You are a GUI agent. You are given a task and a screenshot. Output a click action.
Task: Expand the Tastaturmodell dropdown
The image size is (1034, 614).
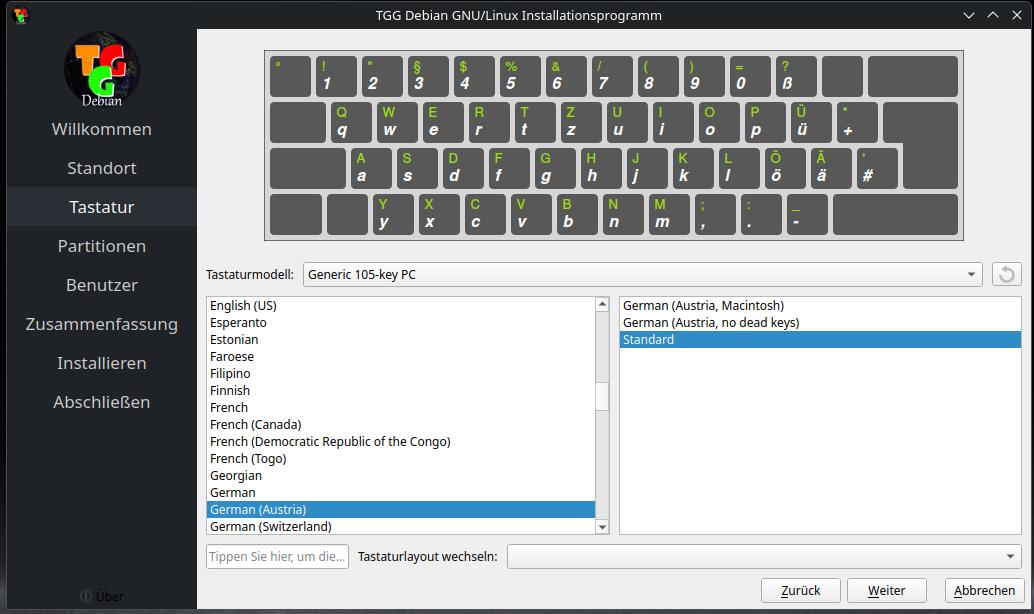642,274
